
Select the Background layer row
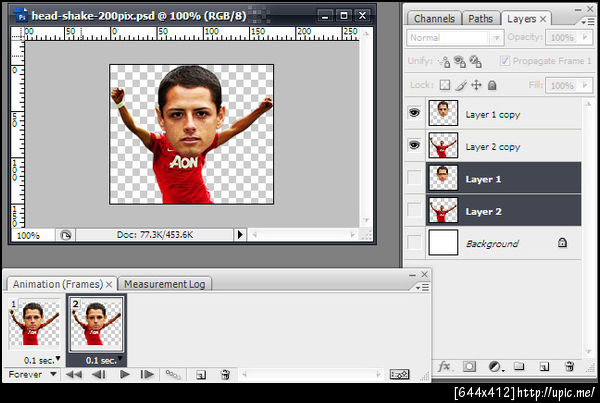[504, 243]
